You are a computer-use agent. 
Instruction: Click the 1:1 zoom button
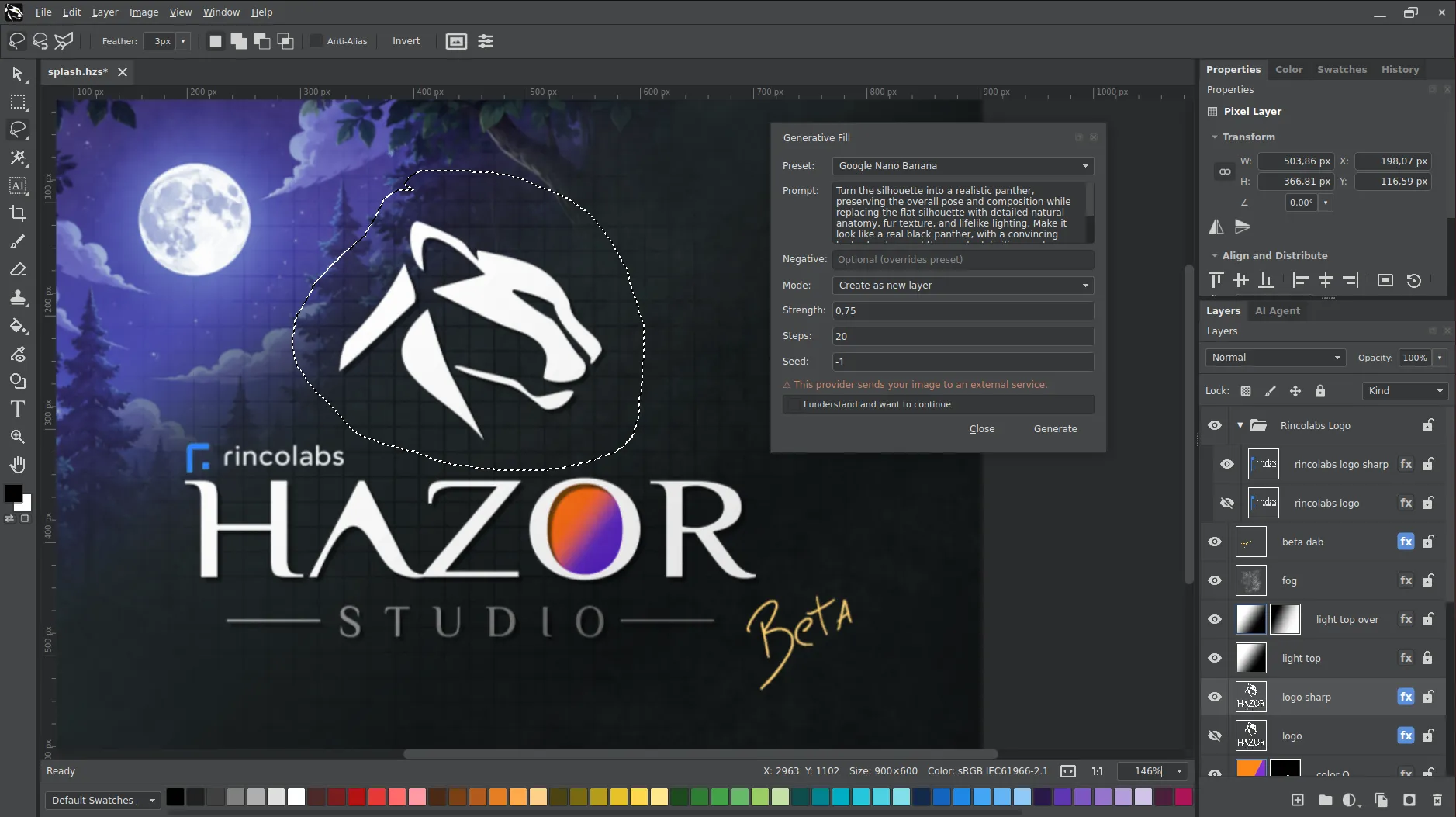pos(1097,771)
